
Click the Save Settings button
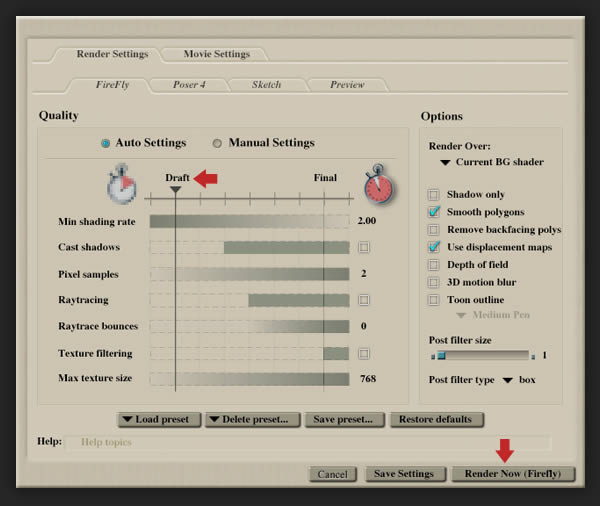pos(405,474)
